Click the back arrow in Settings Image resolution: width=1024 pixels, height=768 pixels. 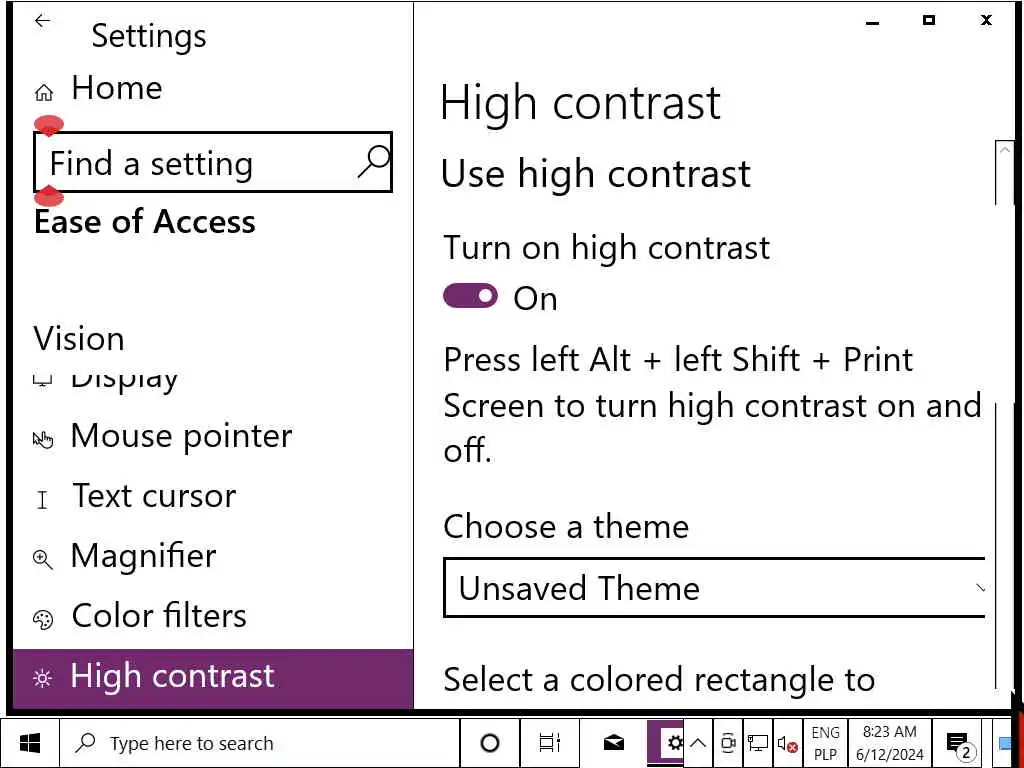pyautogui.click(x=42, y=21)
